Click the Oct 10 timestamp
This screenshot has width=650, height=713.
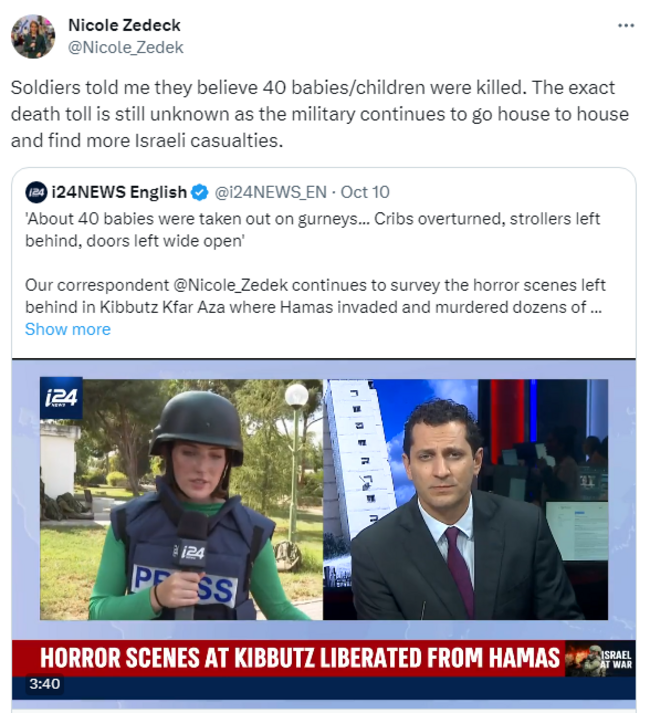coord(365,192)
